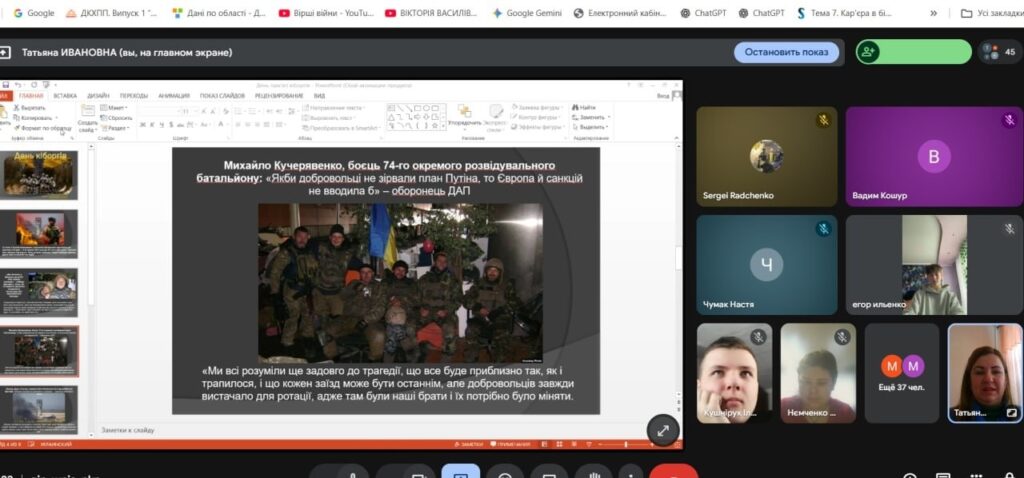
Task: Open the Google Gemini bookmark
Action: click(527, 13)
